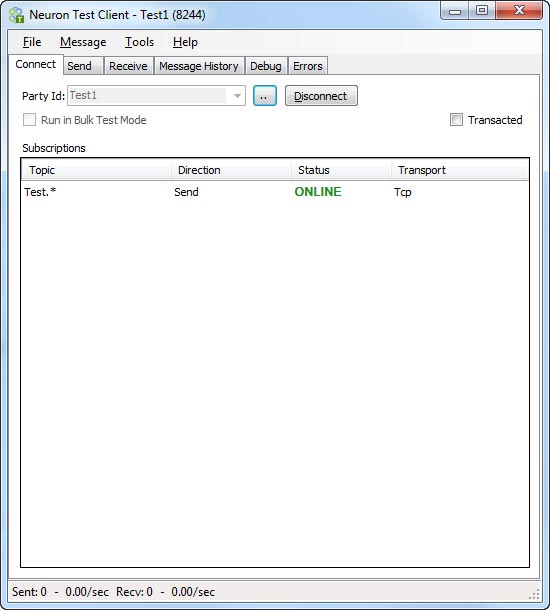This screenshot has height=610, width=550.
Task: Open the Help menu
Action: [x=185, y=42]
